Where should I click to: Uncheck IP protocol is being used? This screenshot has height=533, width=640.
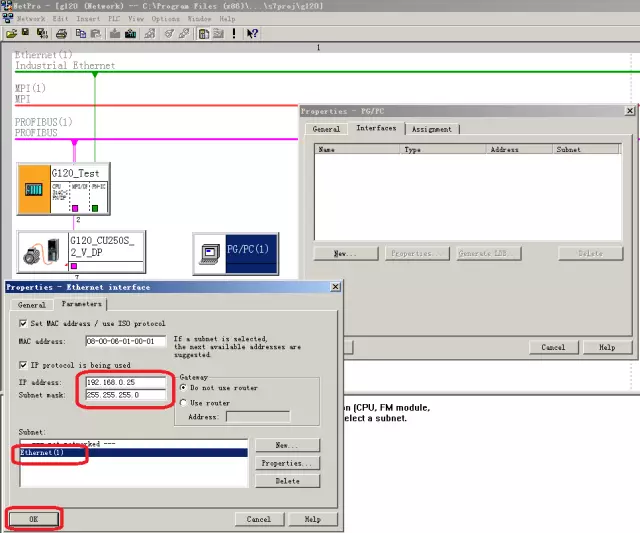[24, 365]
